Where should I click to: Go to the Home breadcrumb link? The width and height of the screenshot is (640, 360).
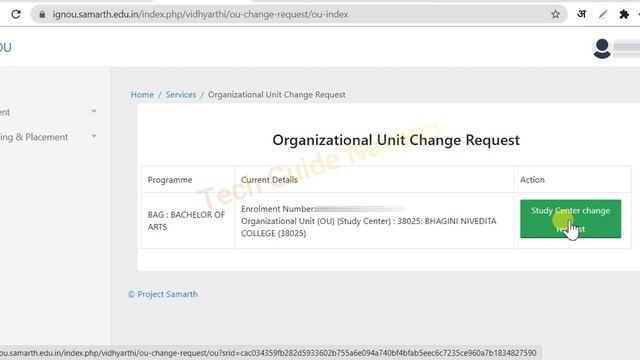tap(142, 95)
